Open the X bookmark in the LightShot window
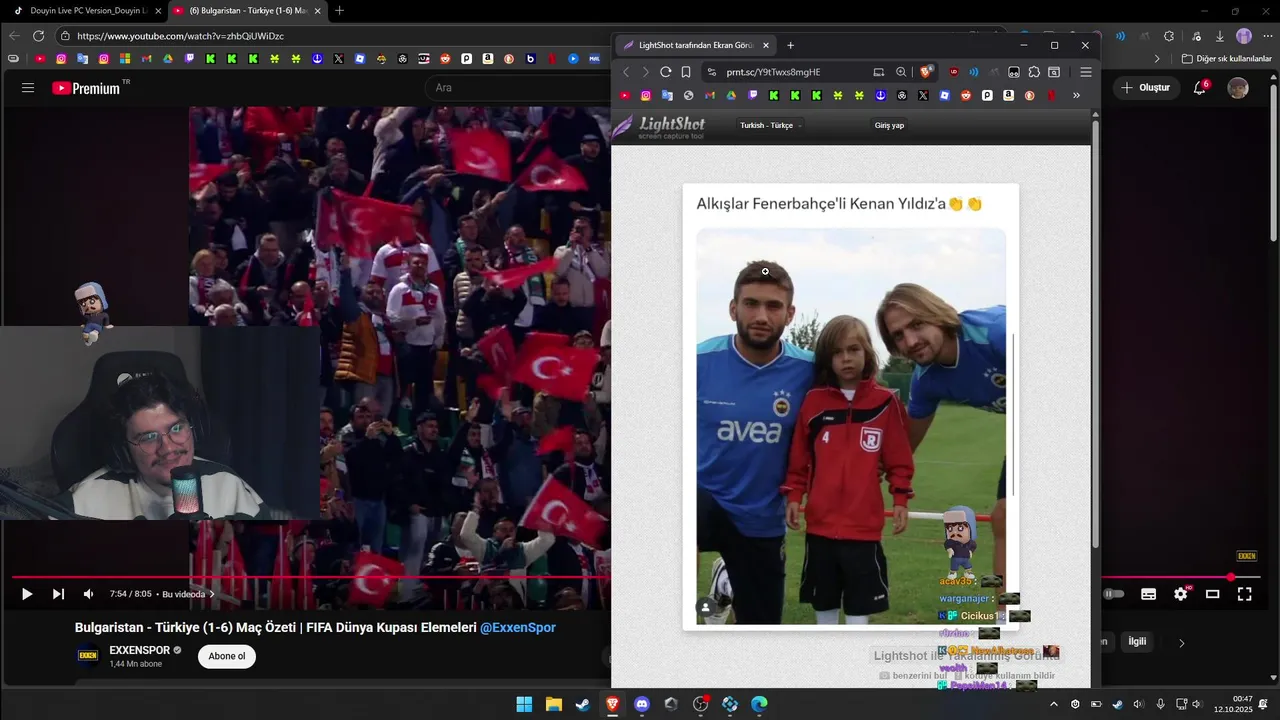The image size is (1280, 720). coord(923,96)
